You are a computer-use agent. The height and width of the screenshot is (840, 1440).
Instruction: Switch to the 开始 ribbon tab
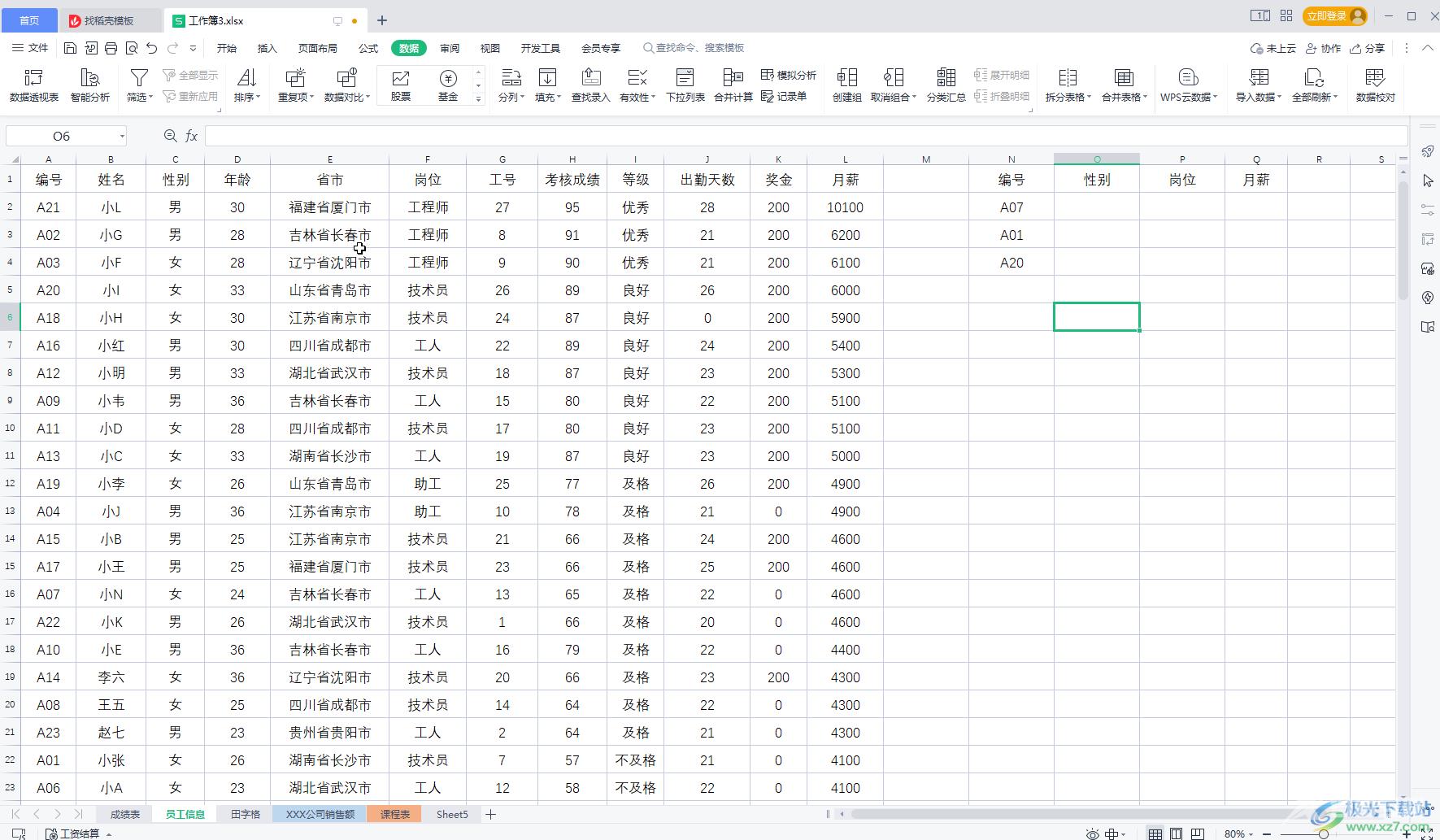[227, 48]
